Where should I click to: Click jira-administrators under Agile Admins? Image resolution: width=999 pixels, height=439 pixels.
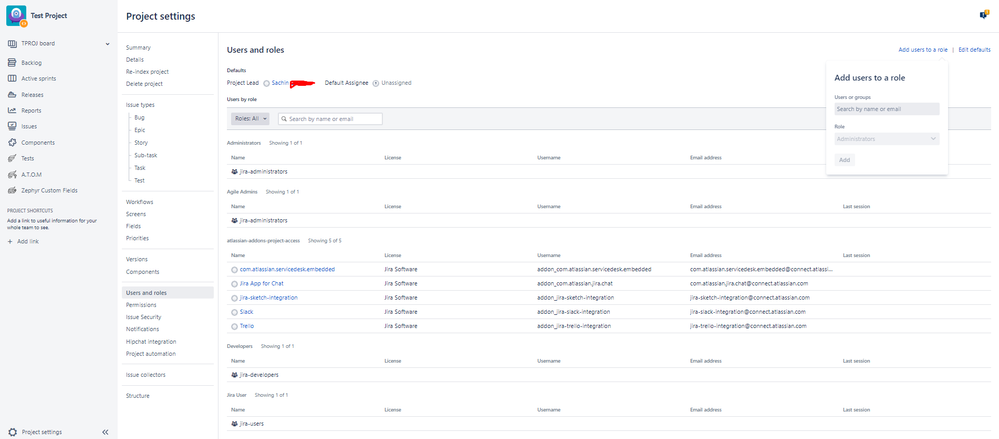click(x=263, y=220)
